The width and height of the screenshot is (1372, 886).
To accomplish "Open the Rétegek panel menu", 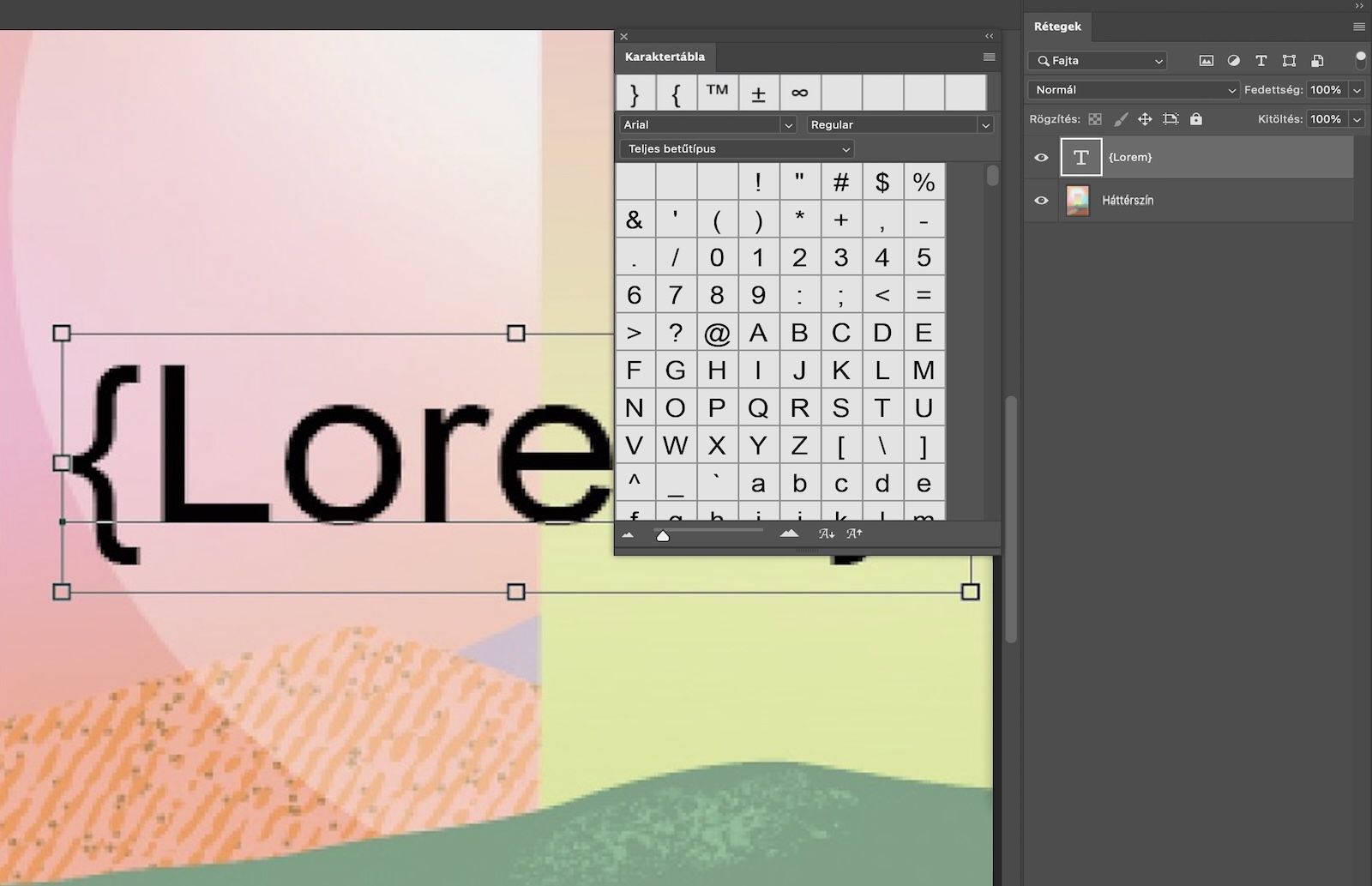I will coord(1359,27).
